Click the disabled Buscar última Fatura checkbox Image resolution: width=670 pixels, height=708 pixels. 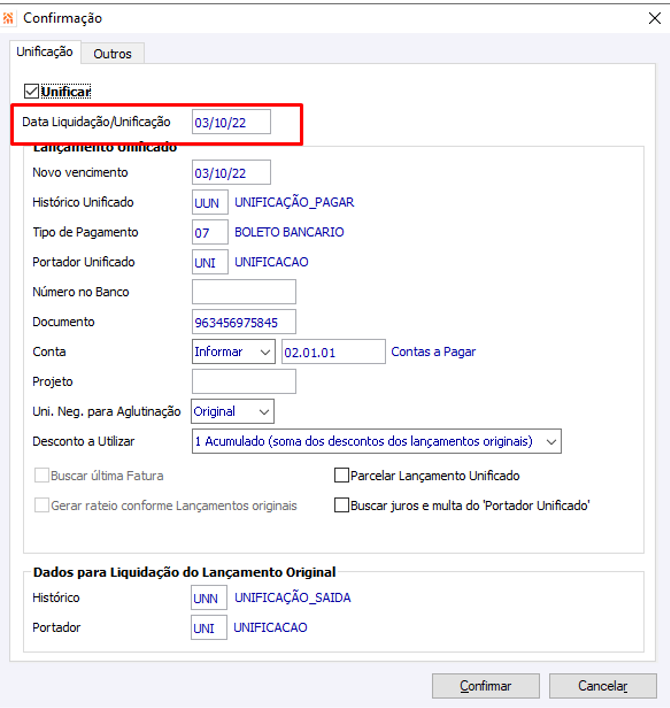(x=42, y=475)
